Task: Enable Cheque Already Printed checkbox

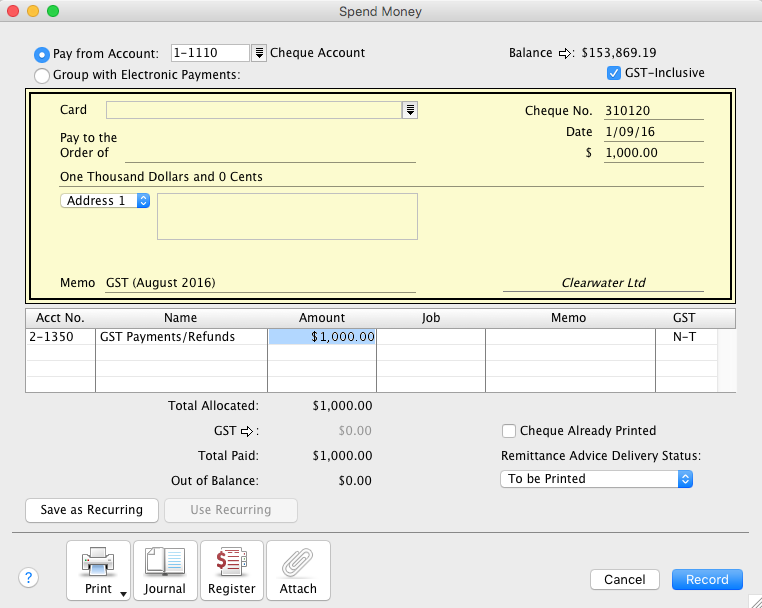Action: [x=510, y=431]
